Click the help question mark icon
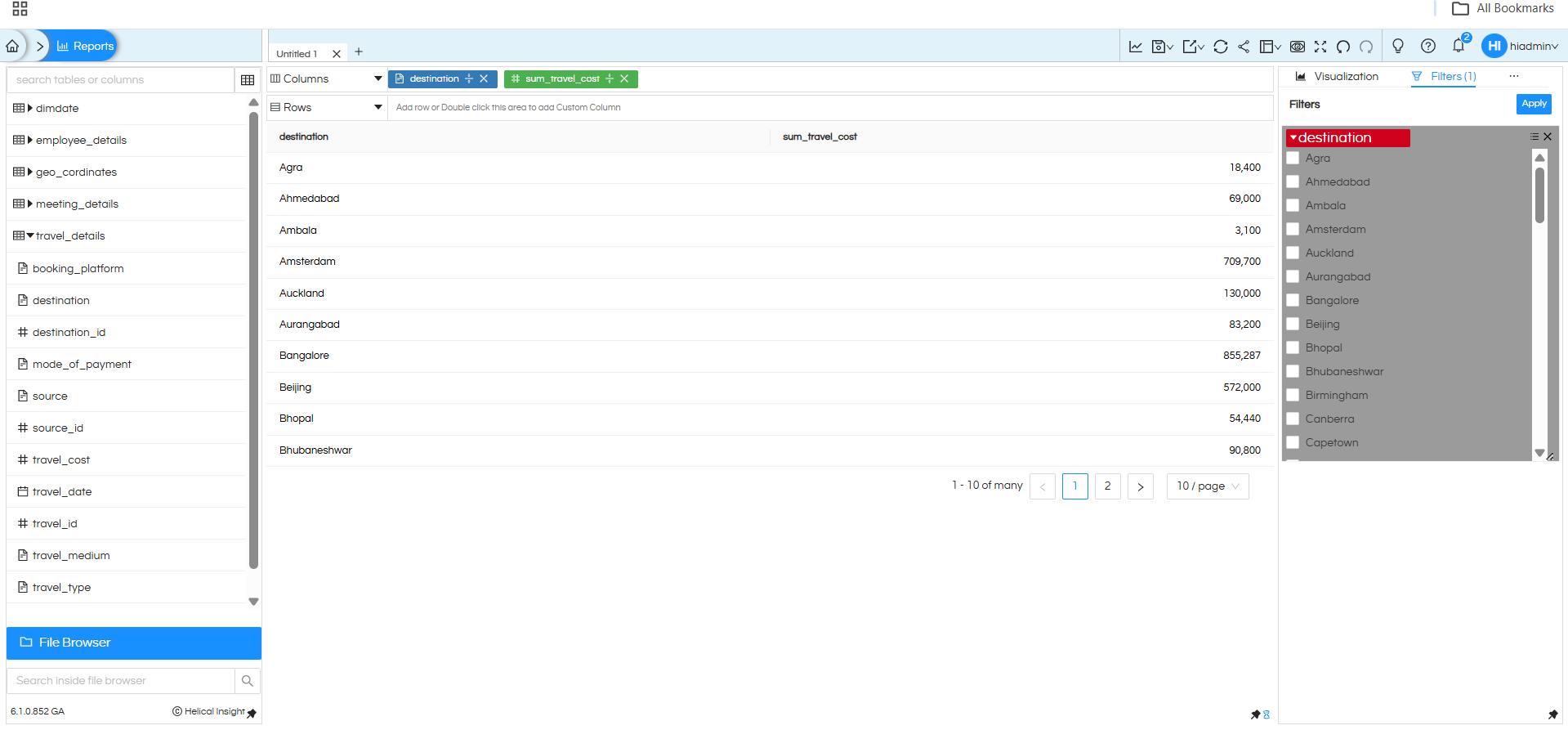 pyautogui.click(x=1427, y=47)
